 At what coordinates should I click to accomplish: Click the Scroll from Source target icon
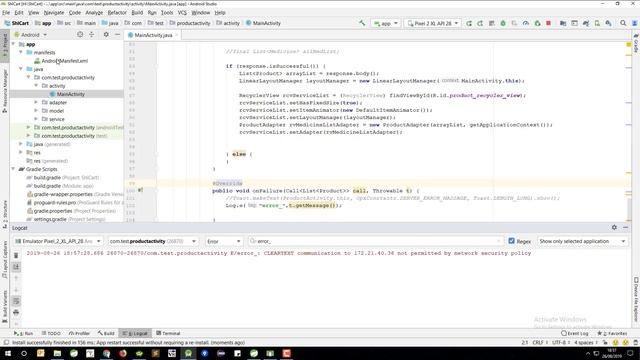pos(80,35)
